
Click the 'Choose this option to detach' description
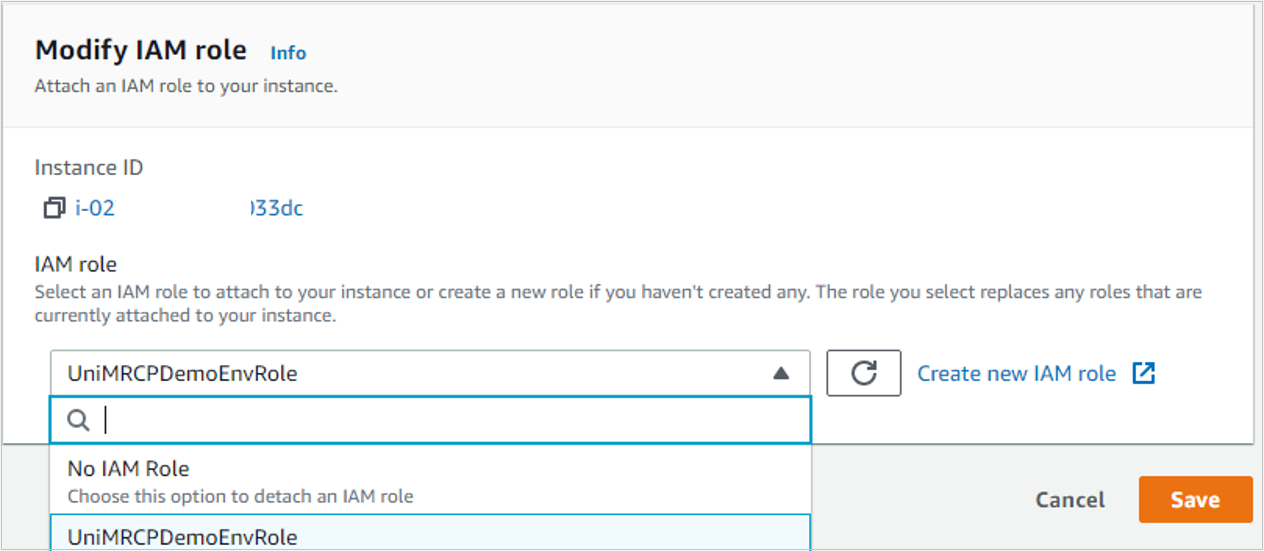tap(240, 496)
